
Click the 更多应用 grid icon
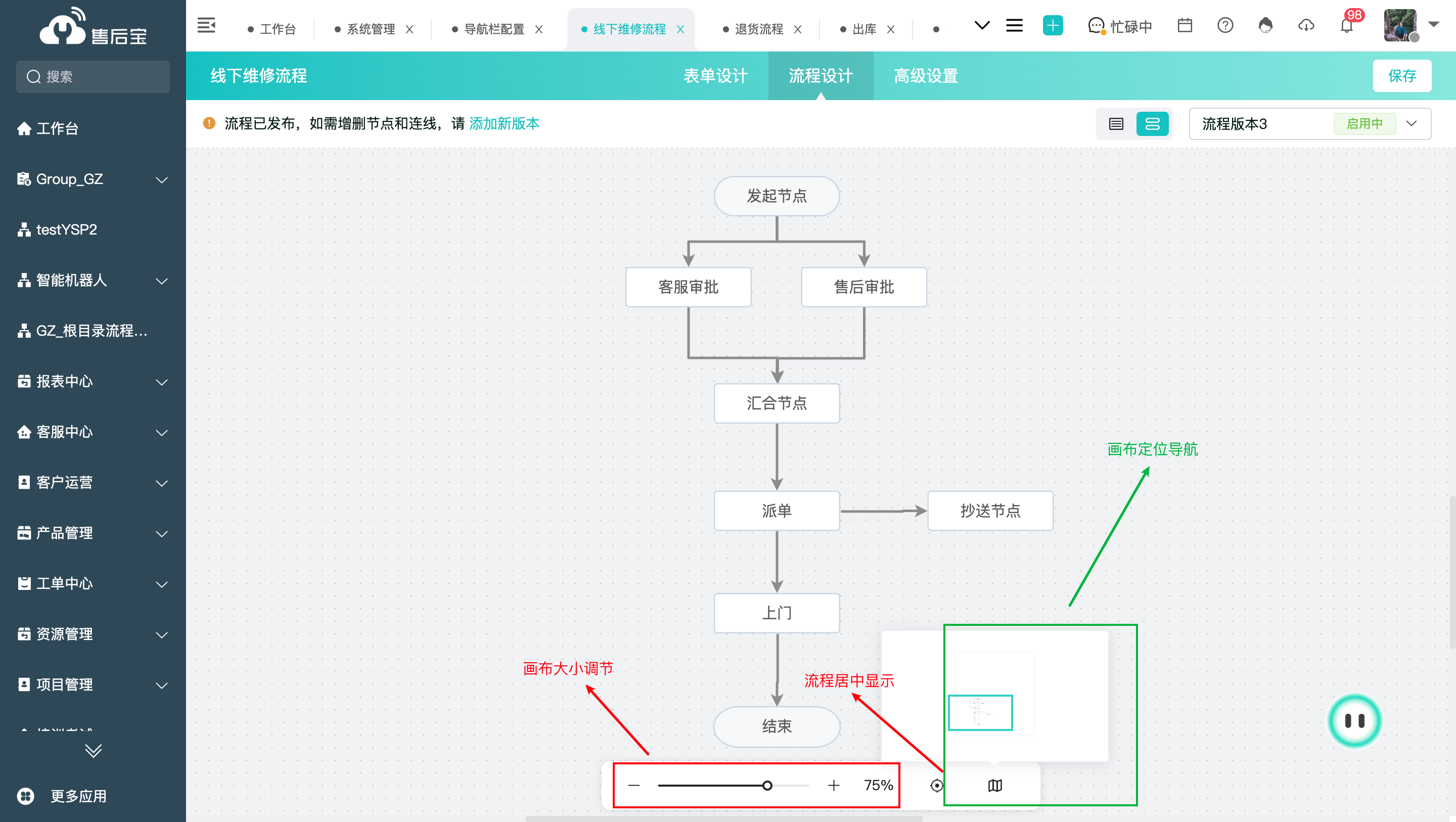pyautogui.click(x=25, y=796)
